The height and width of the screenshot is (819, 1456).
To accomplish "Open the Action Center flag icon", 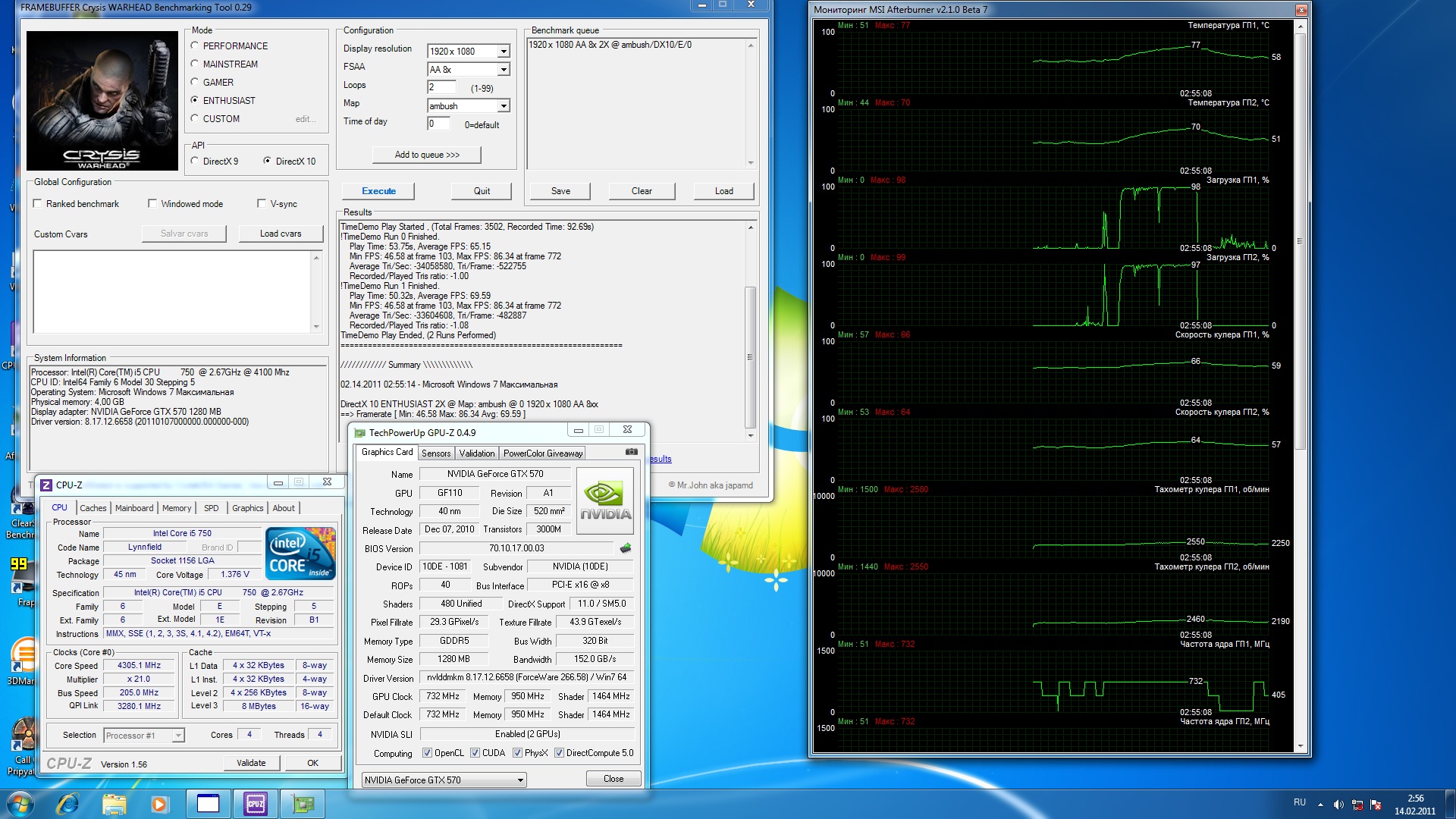I will (x=1376, y=805).
